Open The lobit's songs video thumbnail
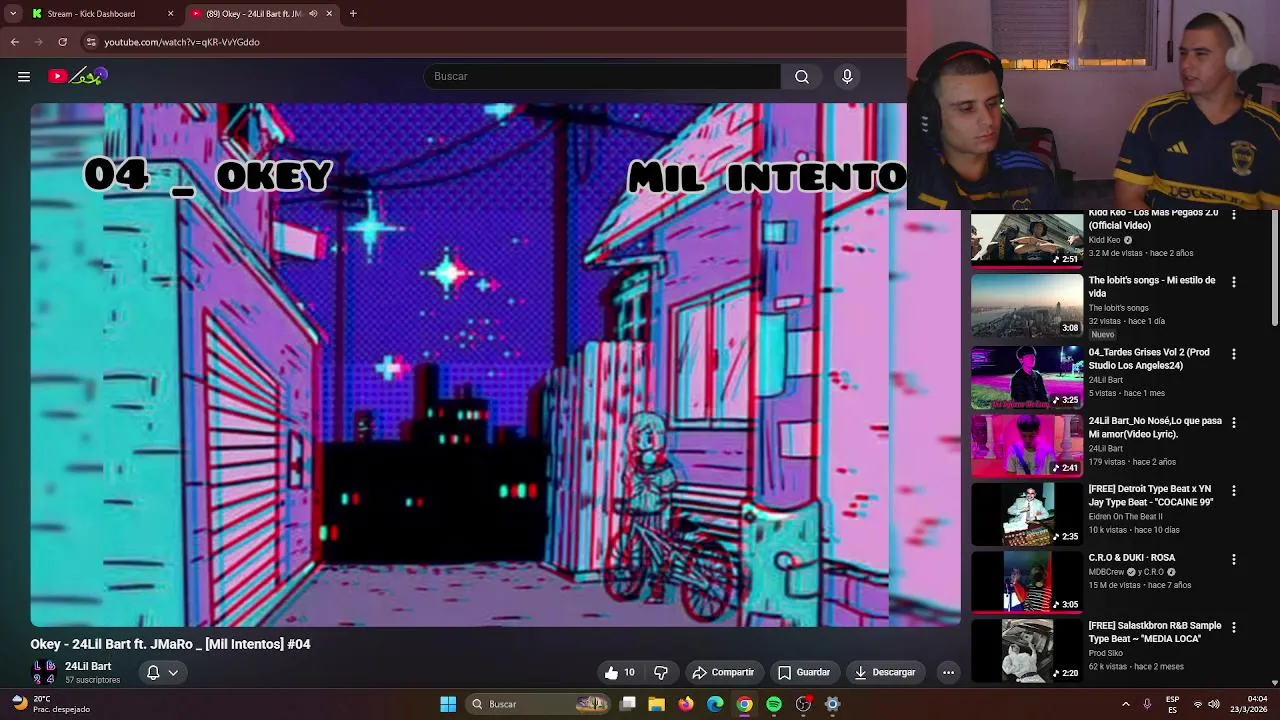1280x720 pixels. 1027,306
